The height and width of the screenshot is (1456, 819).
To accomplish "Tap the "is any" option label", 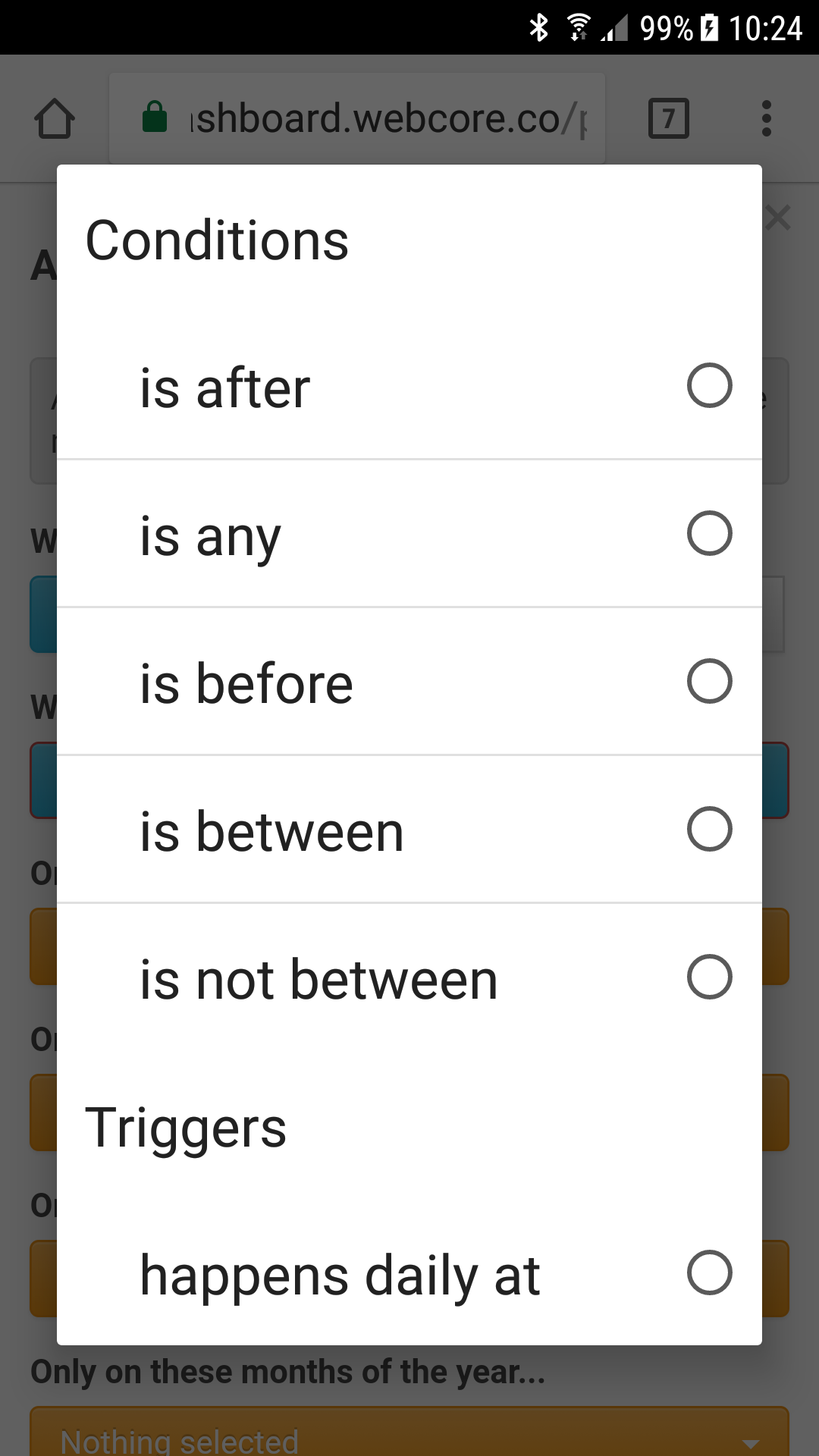I will pyautogui.click(x=210, y=536).
